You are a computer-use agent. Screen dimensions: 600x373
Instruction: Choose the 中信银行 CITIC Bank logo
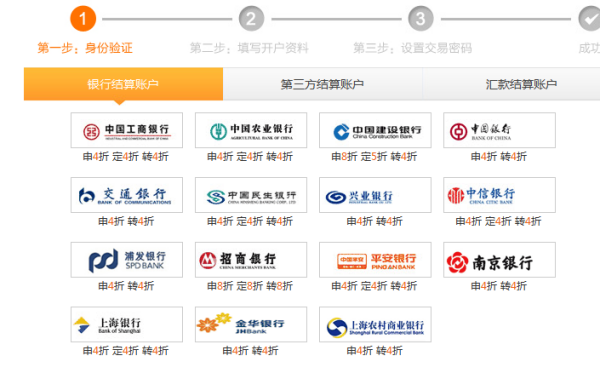click(499, 195)
